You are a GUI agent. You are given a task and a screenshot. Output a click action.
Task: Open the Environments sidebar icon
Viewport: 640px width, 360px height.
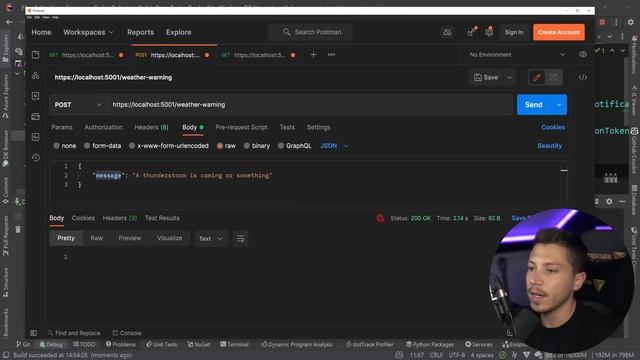(36, 96)
